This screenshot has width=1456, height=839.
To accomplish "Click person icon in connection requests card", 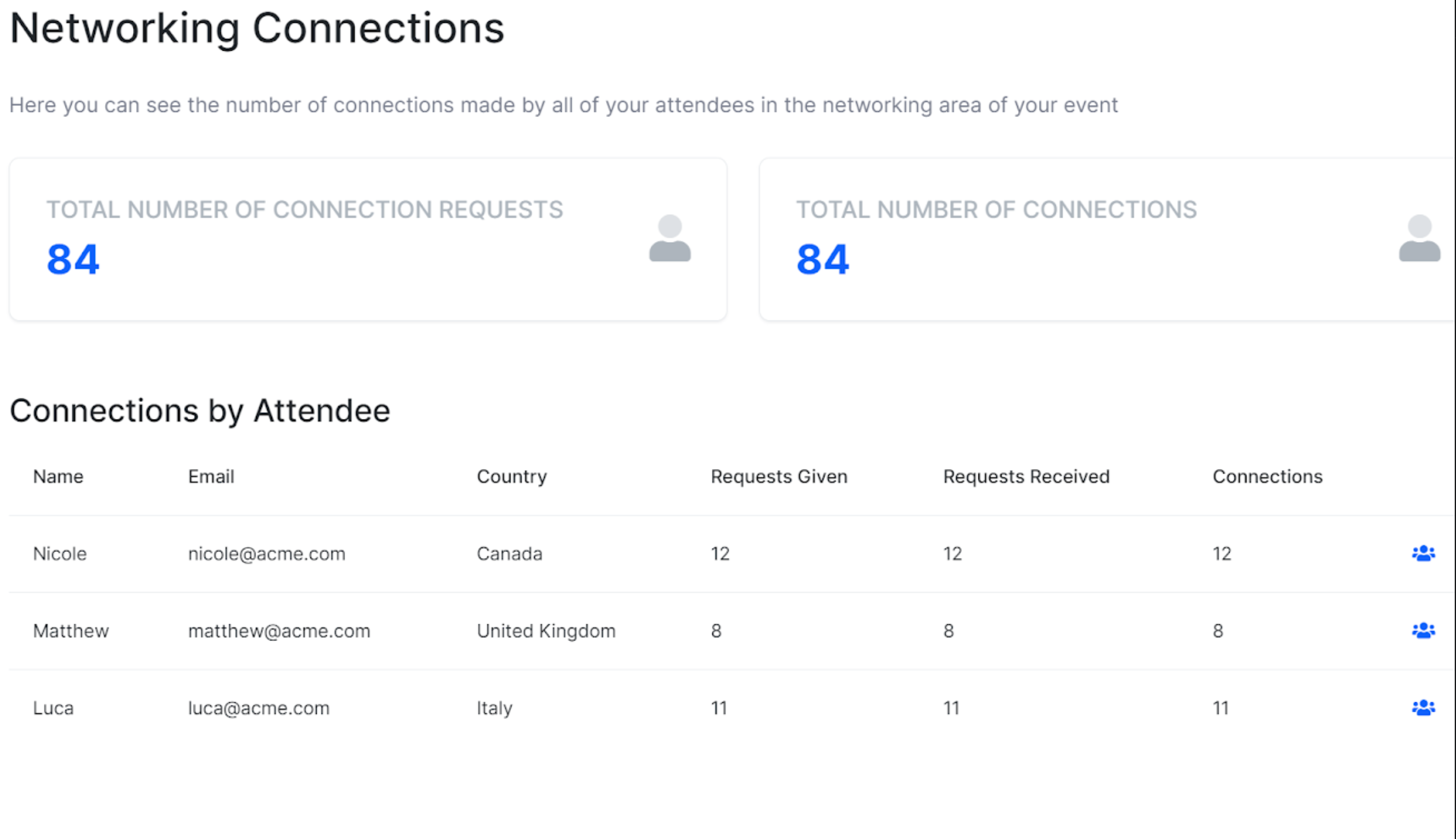I will (669, 239).
